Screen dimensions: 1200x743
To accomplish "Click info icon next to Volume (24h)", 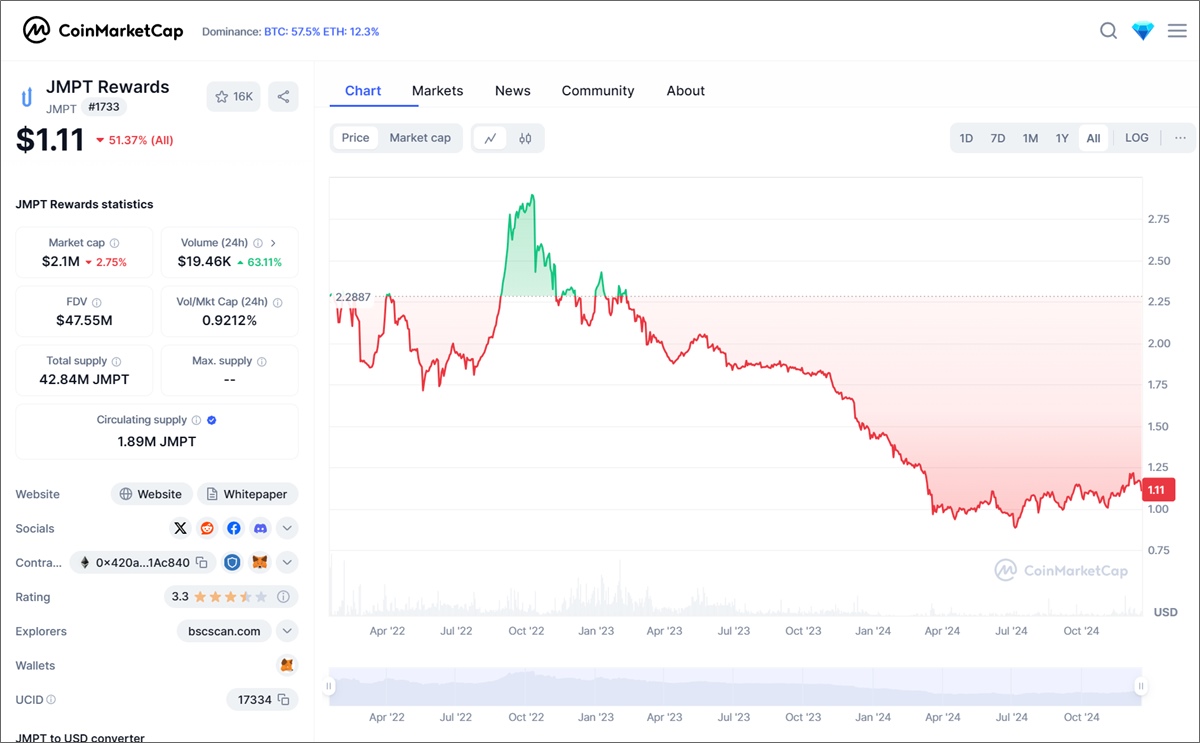I will pyautogui.click(x=258, y=243).
